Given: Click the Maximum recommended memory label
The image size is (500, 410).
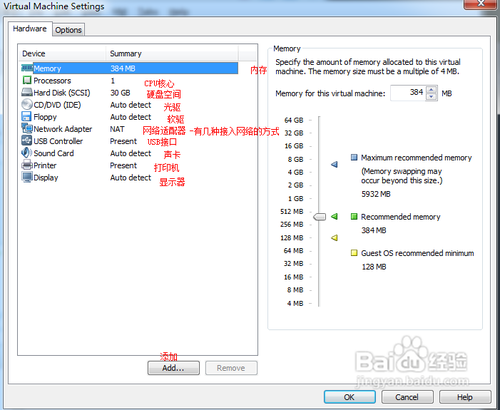Looking at the screenshot, I should point(416,158).
